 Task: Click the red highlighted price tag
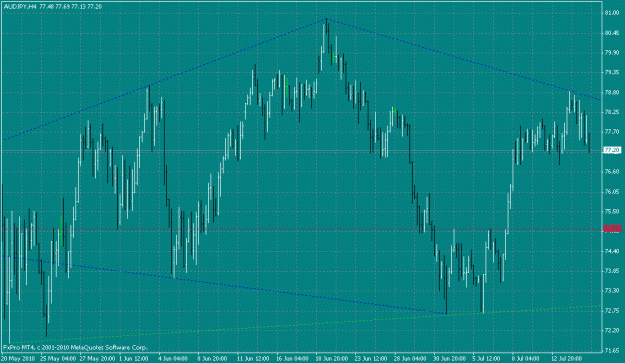tap(612, 229)
